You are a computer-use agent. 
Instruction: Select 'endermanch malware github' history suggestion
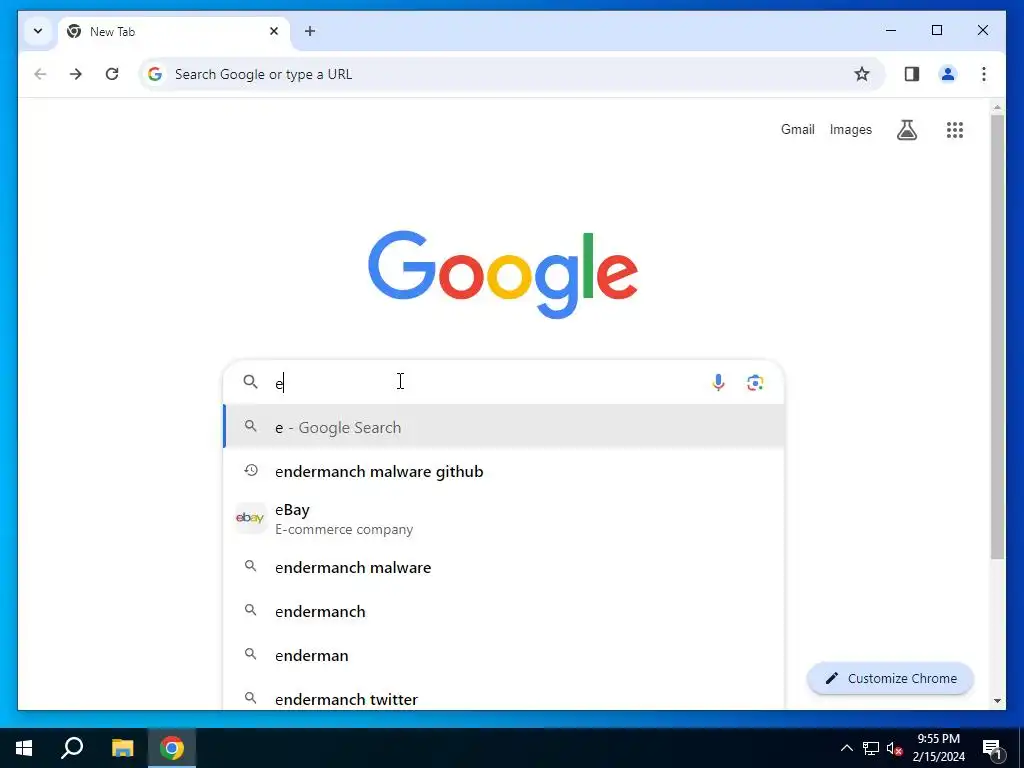point(504,472)
